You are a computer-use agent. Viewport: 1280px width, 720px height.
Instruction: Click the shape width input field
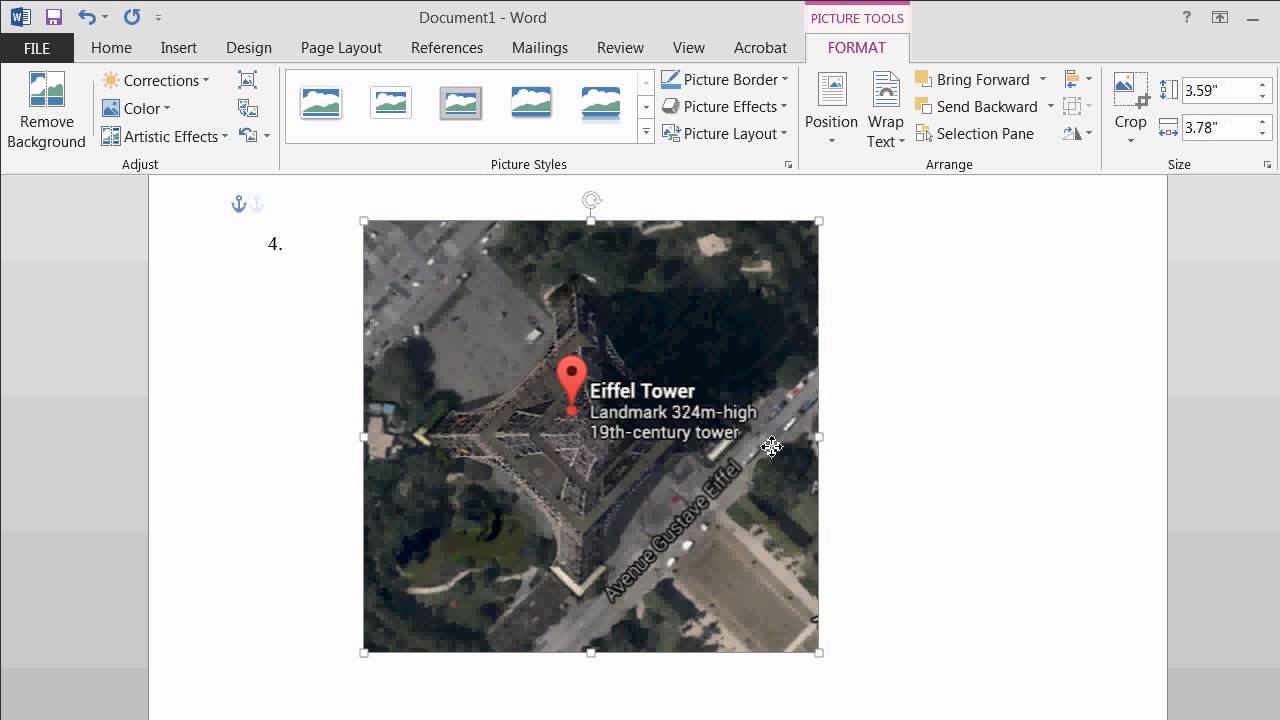(1217, 127)
